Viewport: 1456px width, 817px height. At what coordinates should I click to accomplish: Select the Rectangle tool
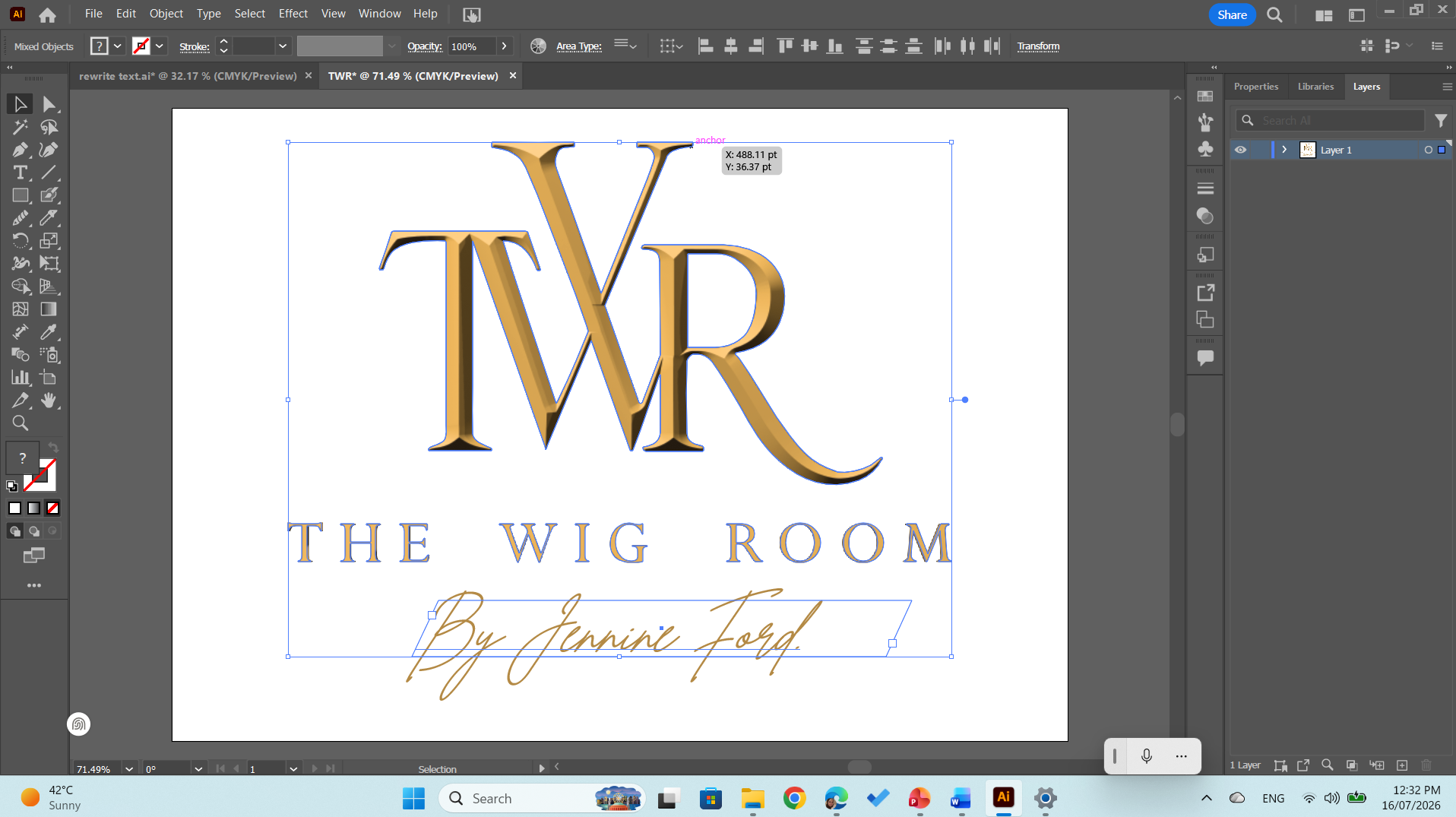pyautogui.click(x=21, y=195)
